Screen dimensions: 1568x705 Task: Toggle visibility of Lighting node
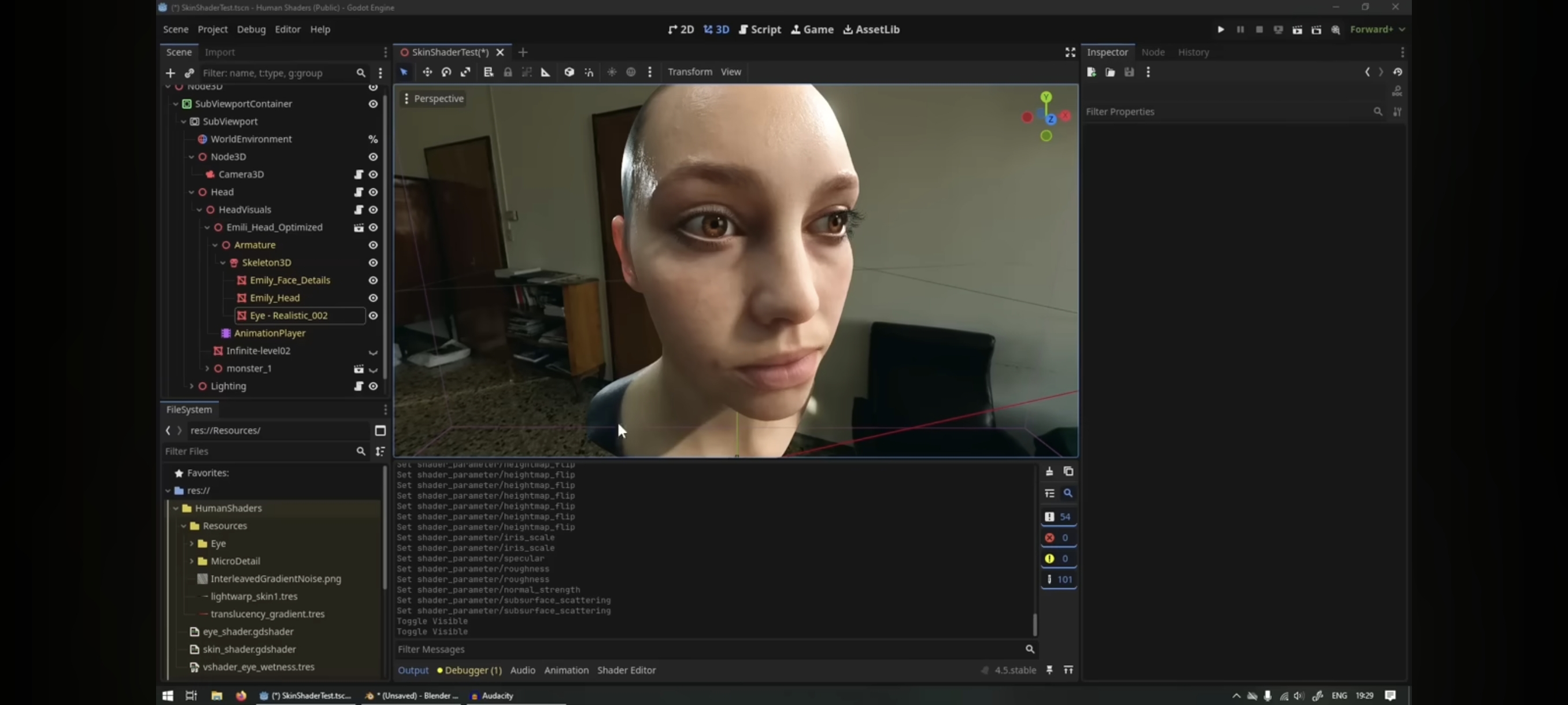tap(373, 386)
